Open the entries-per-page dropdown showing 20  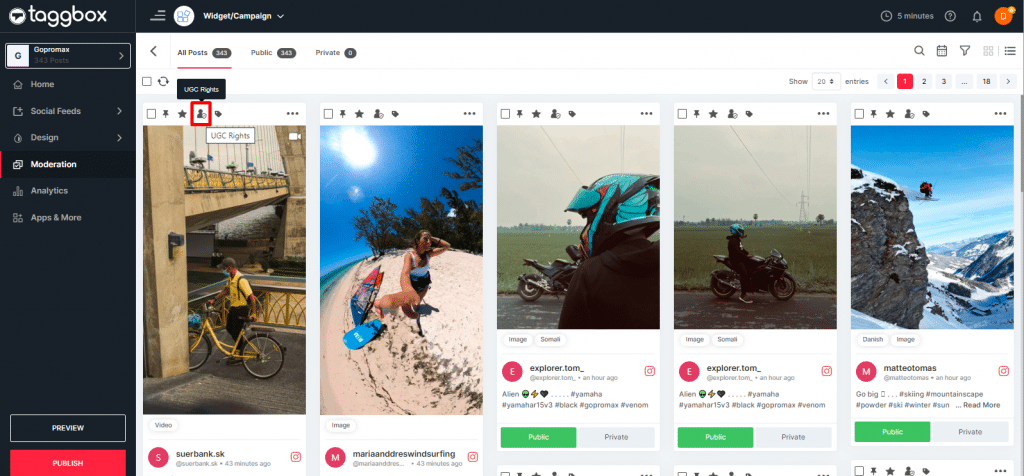pos(825,81)
